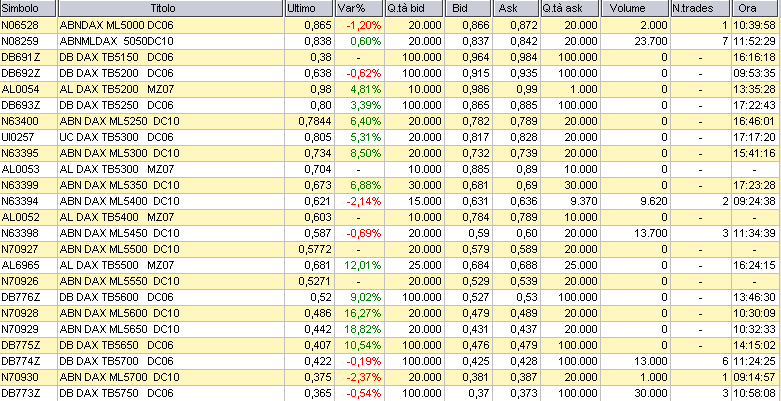Click the N.trades column header

699,8
